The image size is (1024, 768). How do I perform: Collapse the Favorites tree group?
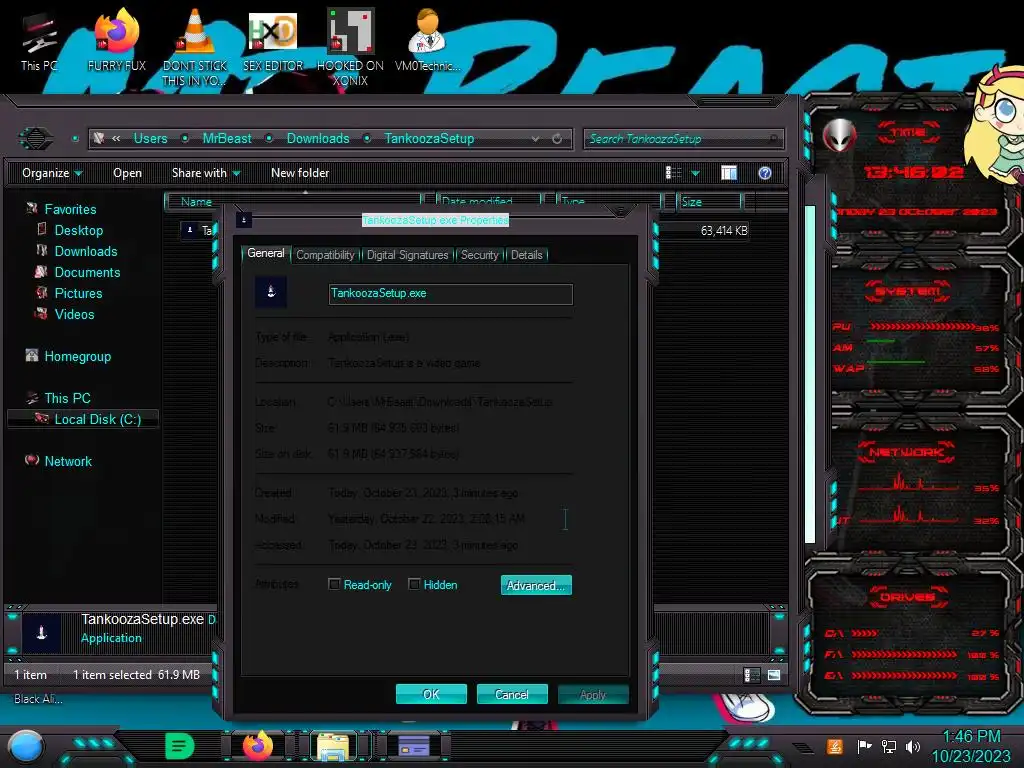click(x=70, y=209)
